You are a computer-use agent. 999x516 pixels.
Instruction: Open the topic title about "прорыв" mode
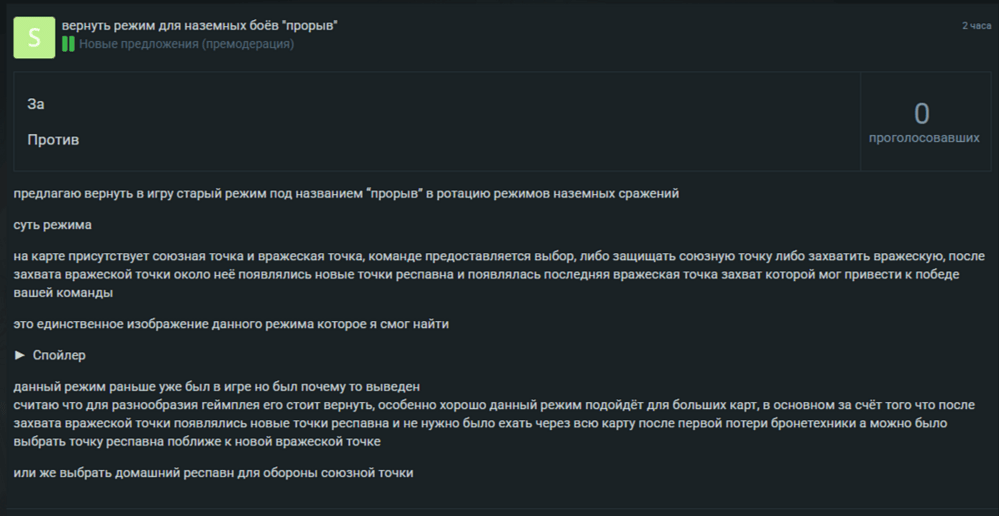[x=200, y=25]
